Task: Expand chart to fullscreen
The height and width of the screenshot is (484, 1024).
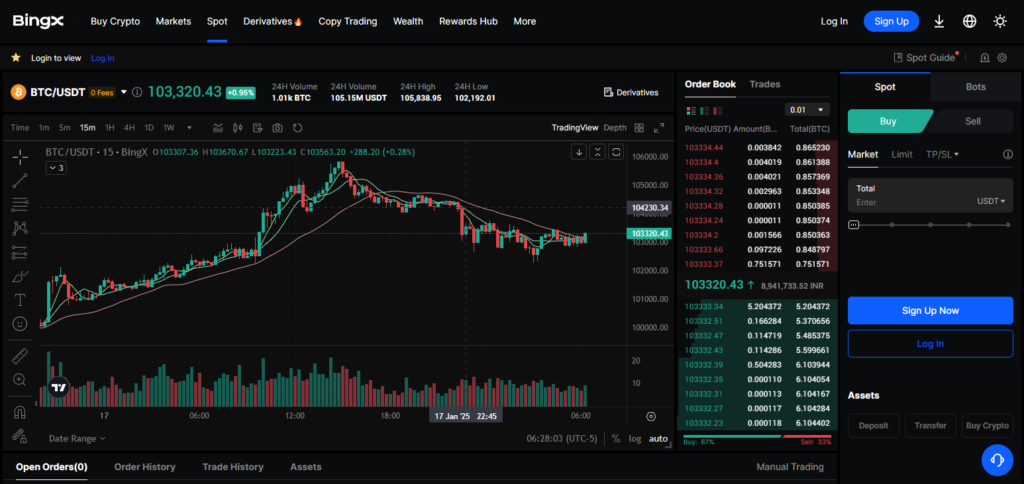Action: click(659, 127)
